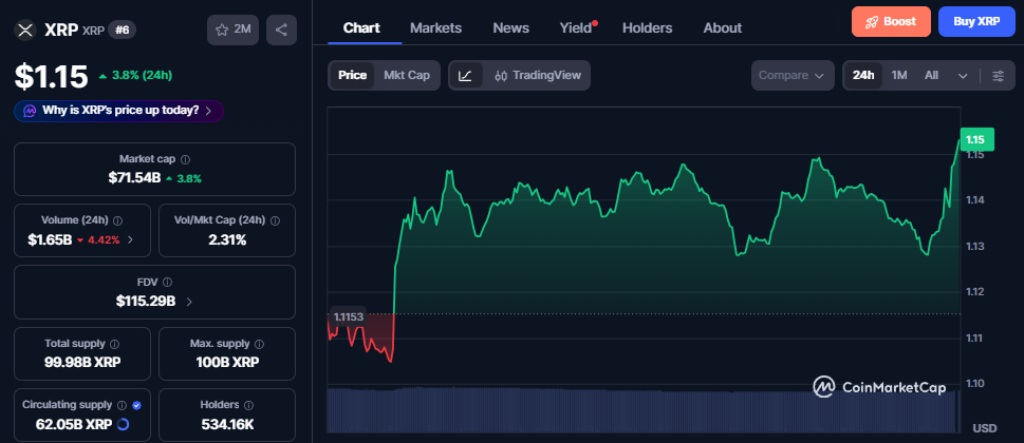Switch chart to Price mode
Image resolution: width=1024 pixels, height=443 pixels.
coord(352,75)
